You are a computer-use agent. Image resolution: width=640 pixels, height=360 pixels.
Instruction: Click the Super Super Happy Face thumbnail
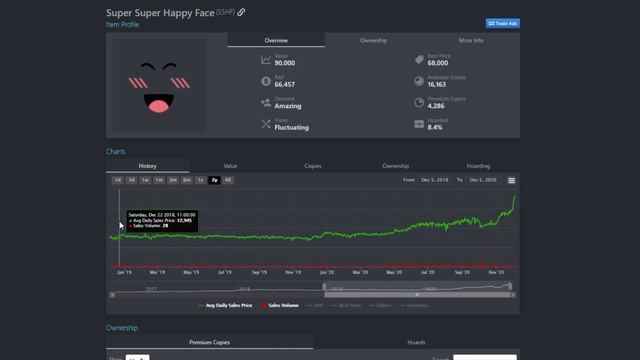pos(158,85)
